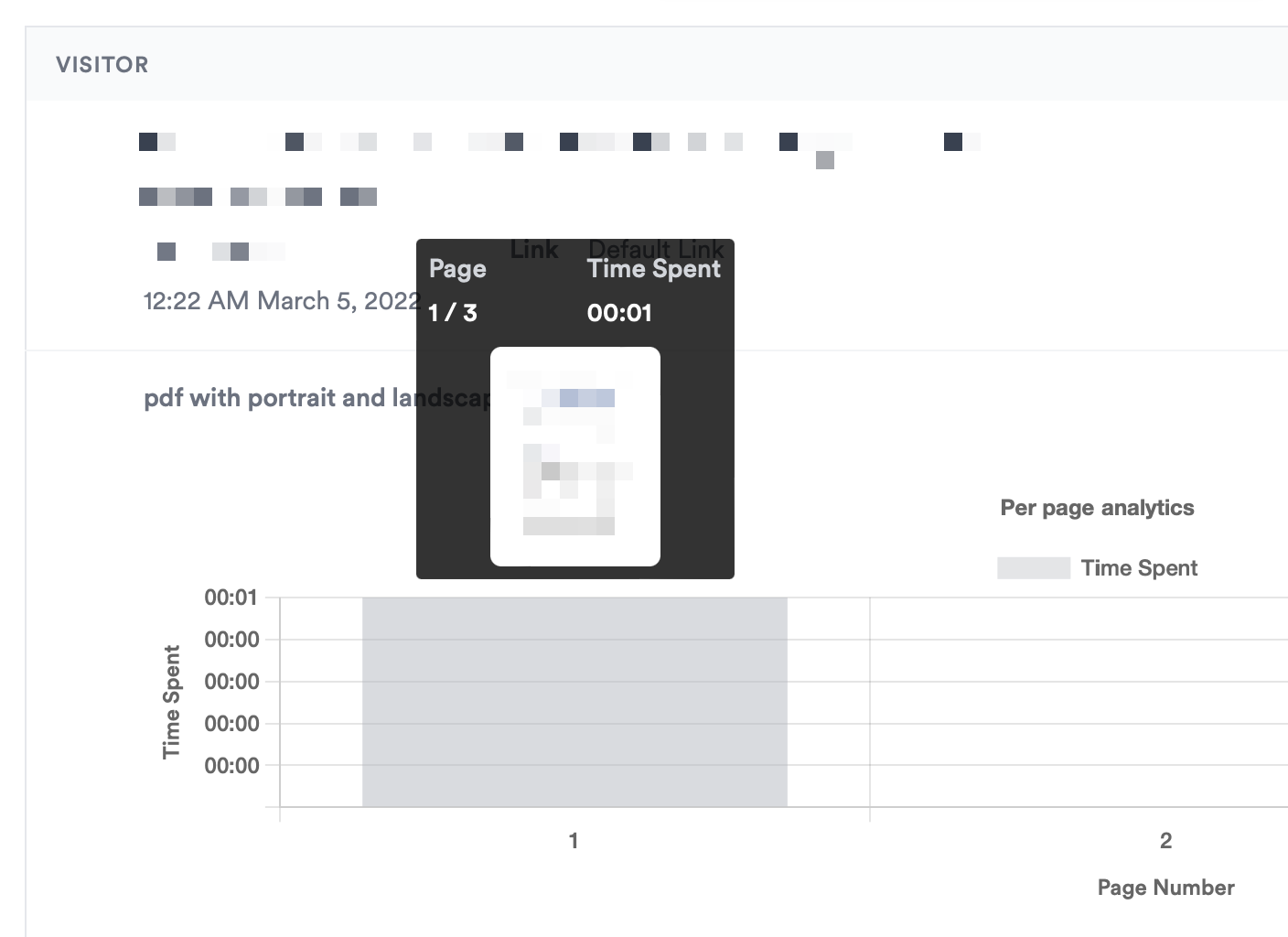Viewport: 1288px width, 937px height.
Task: Click the Link label beside Default Link
Action: pos(534,249)
